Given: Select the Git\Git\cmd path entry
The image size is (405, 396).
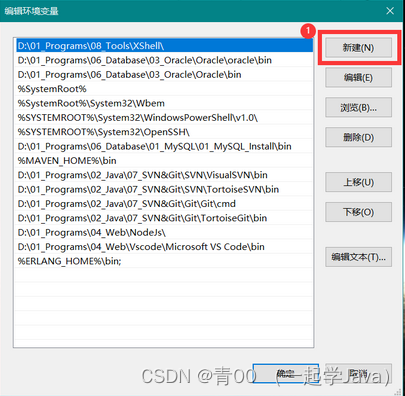Looking at the screenshot, I should coord(164,204).
